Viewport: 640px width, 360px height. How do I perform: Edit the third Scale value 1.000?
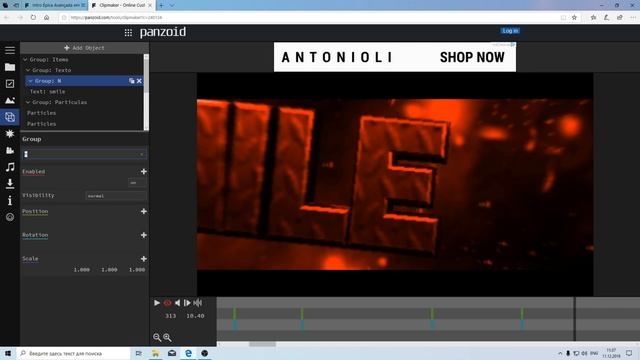click(x=137, y=270)
